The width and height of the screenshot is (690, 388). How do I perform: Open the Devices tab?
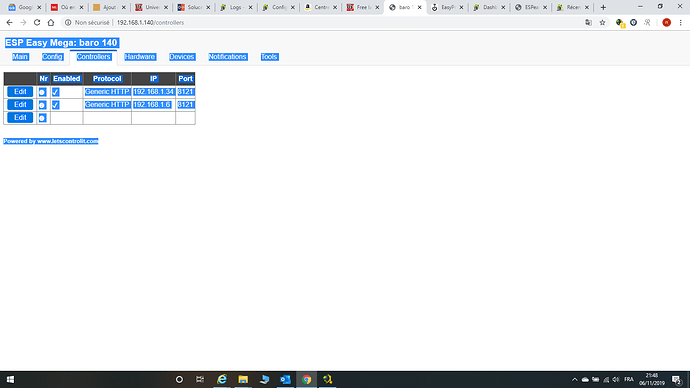182,57
